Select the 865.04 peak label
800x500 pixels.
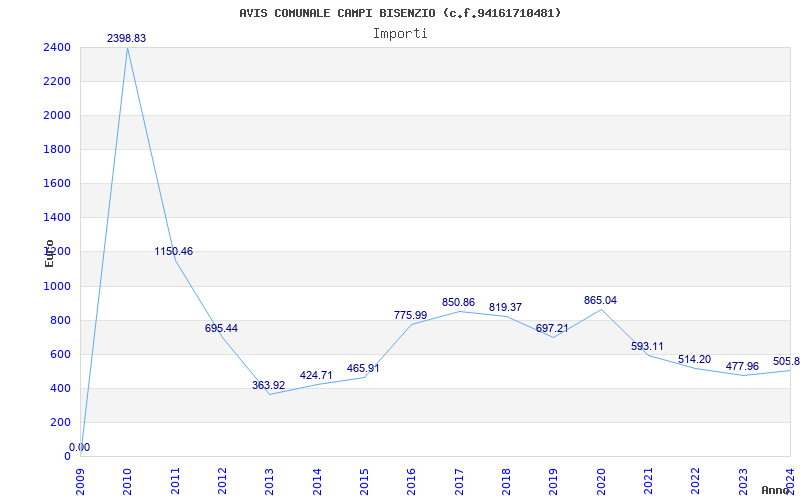coord(601,301)
